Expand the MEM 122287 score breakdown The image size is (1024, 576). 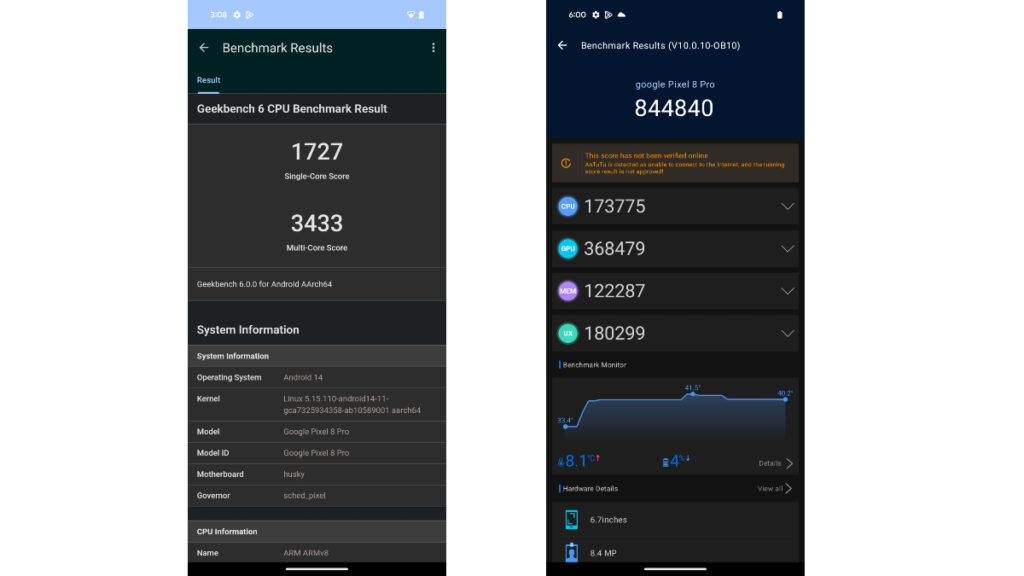[x=787, y=291]
